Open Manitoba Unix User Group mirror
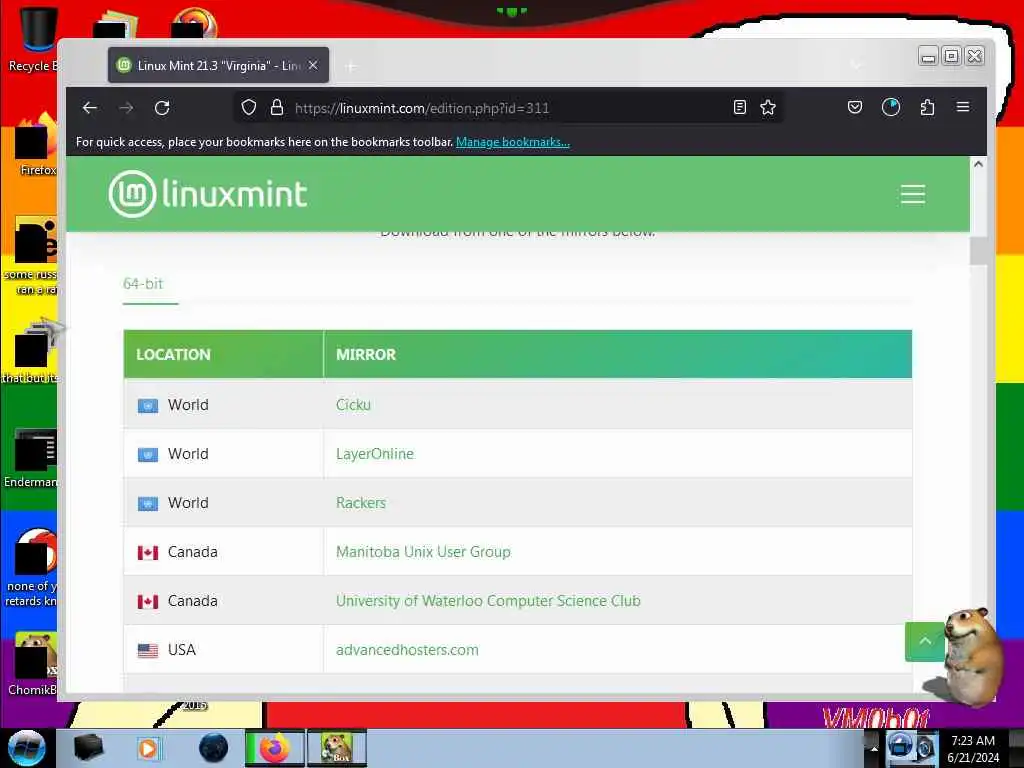 pos(423,552)
